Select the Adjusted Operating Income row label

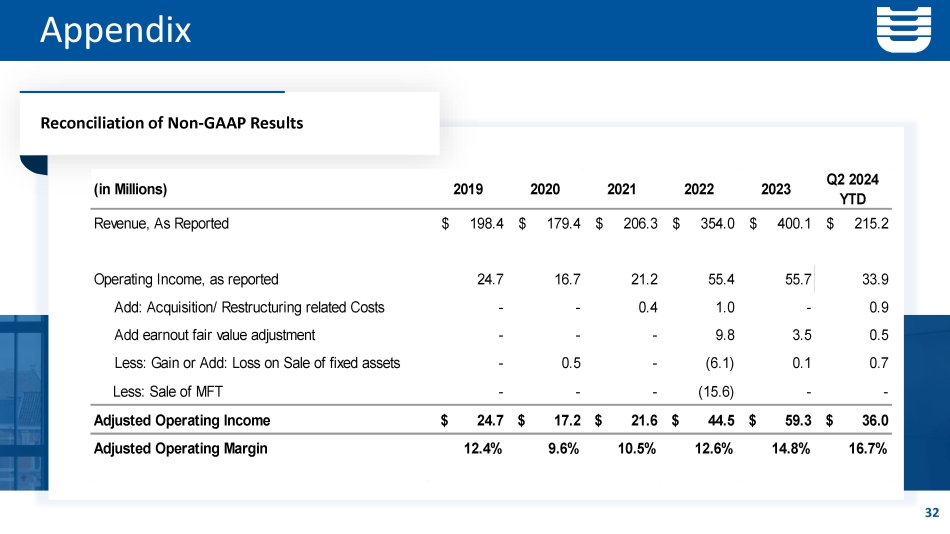point(181,420)
